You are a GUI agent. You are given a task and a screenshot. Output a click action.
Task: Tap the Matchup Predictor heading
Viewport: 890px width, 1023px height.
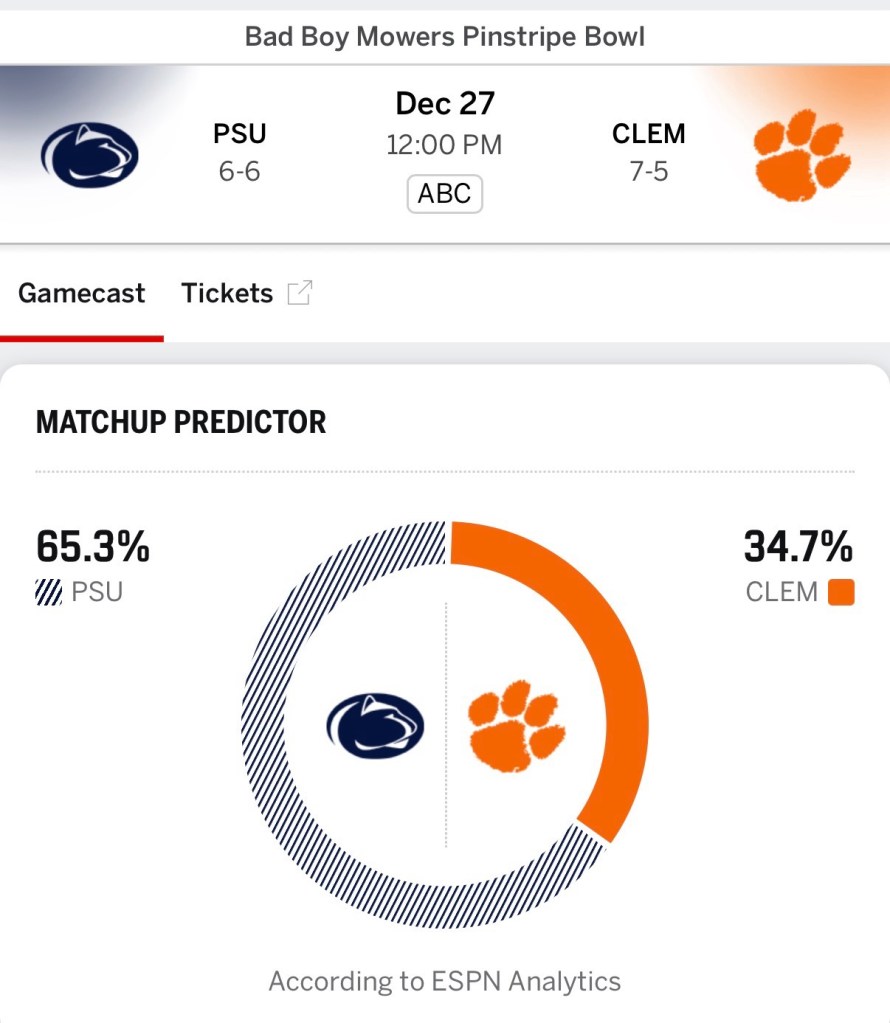coord(181,422)
